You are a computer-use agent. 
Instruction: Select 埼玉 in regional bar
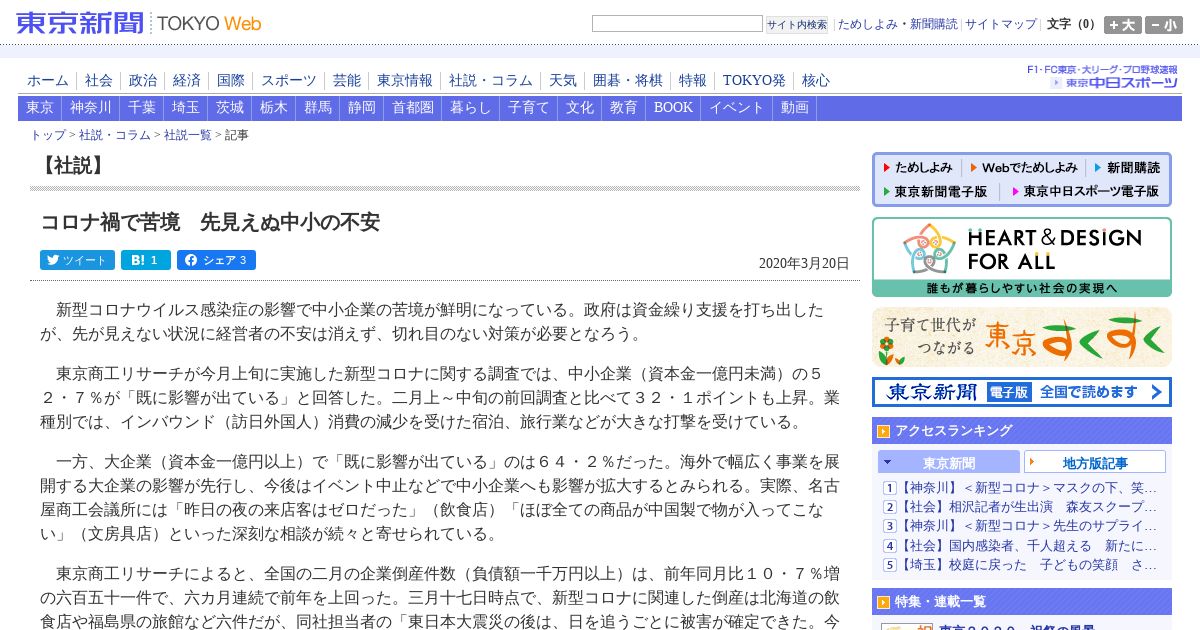(x=186, y=108)
